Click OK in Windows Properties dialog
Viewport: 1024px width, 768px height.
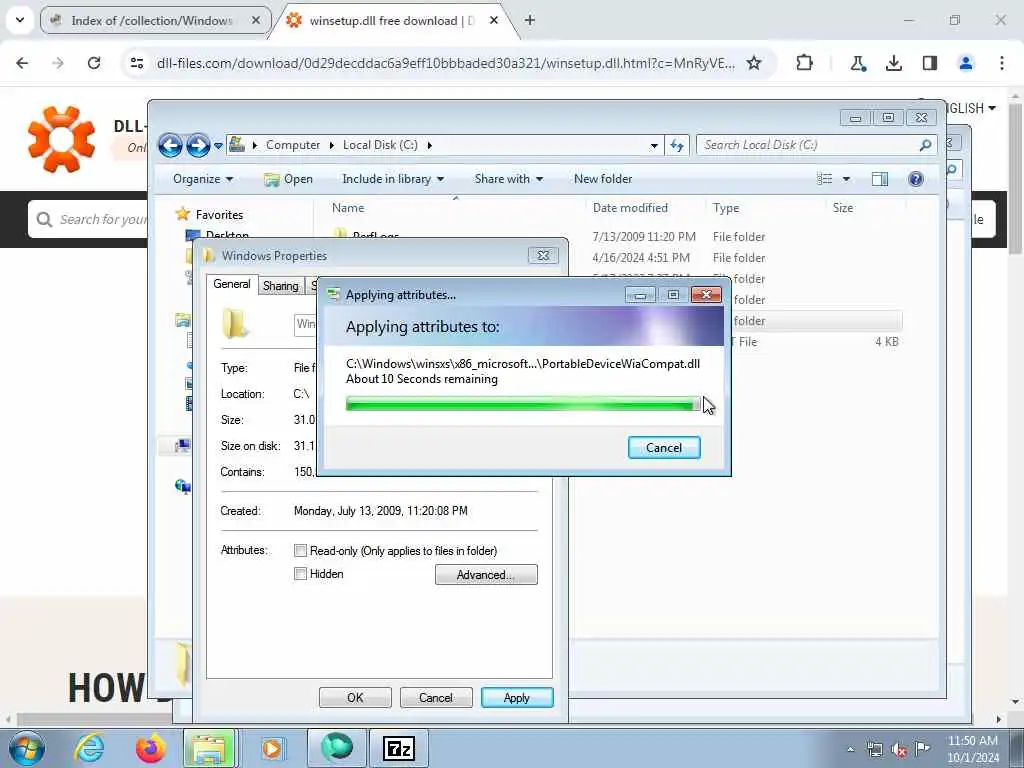(355, 697)
